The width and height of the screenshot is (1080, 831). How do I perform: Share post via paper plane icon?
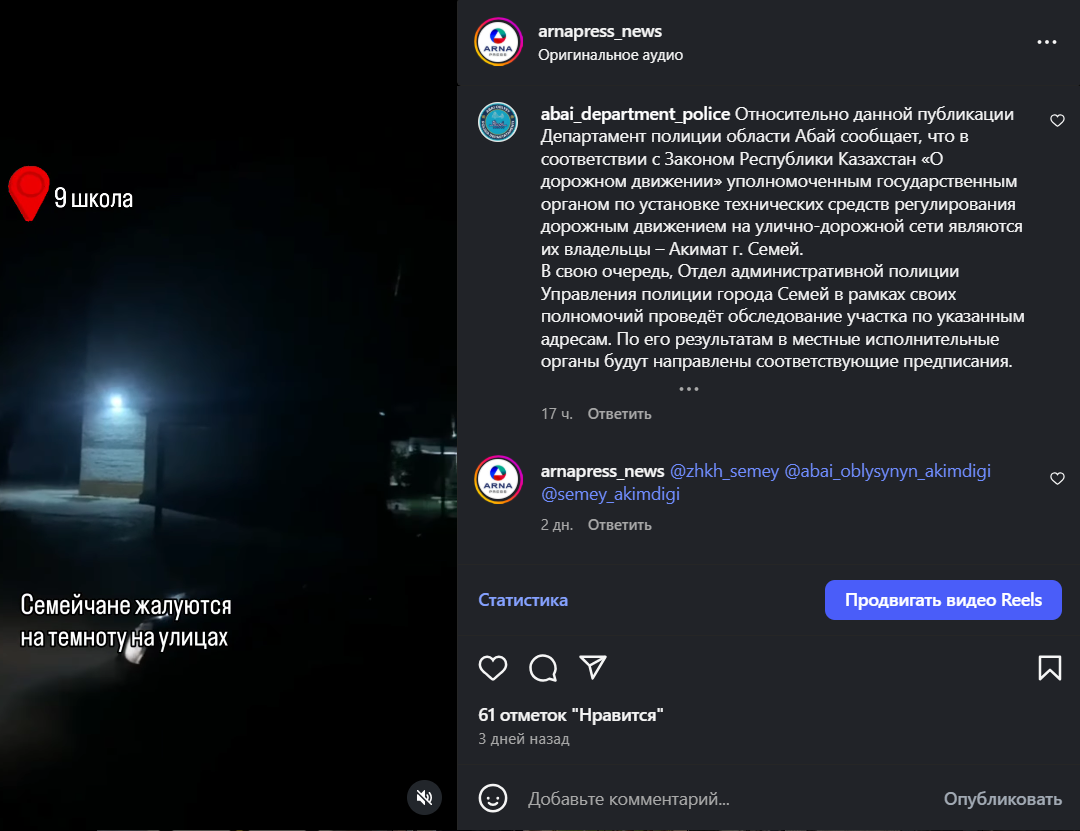point(593,668)
